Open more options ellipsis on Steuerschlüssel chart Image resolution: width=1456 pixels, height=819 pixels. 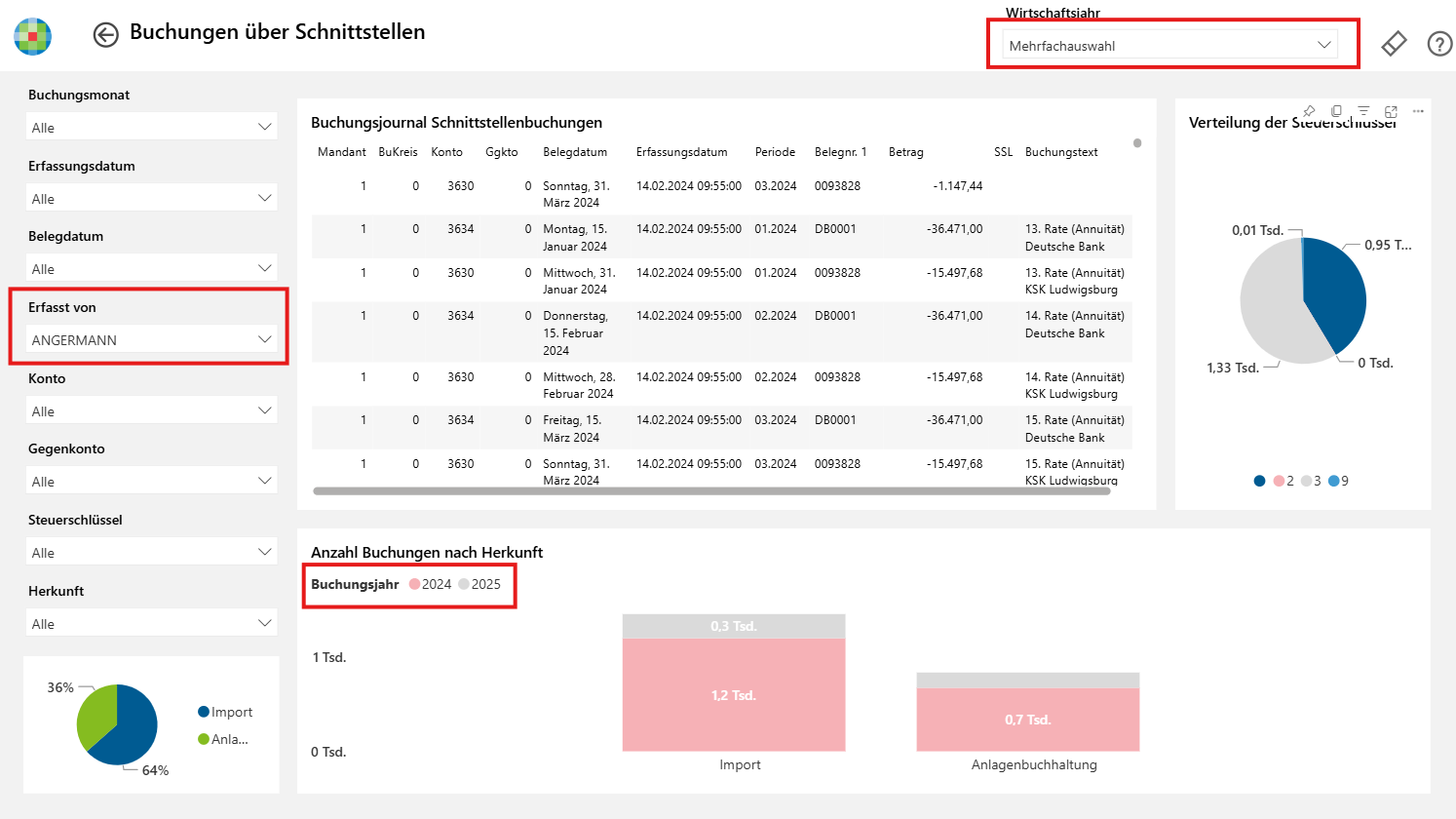pos(1418,111)
